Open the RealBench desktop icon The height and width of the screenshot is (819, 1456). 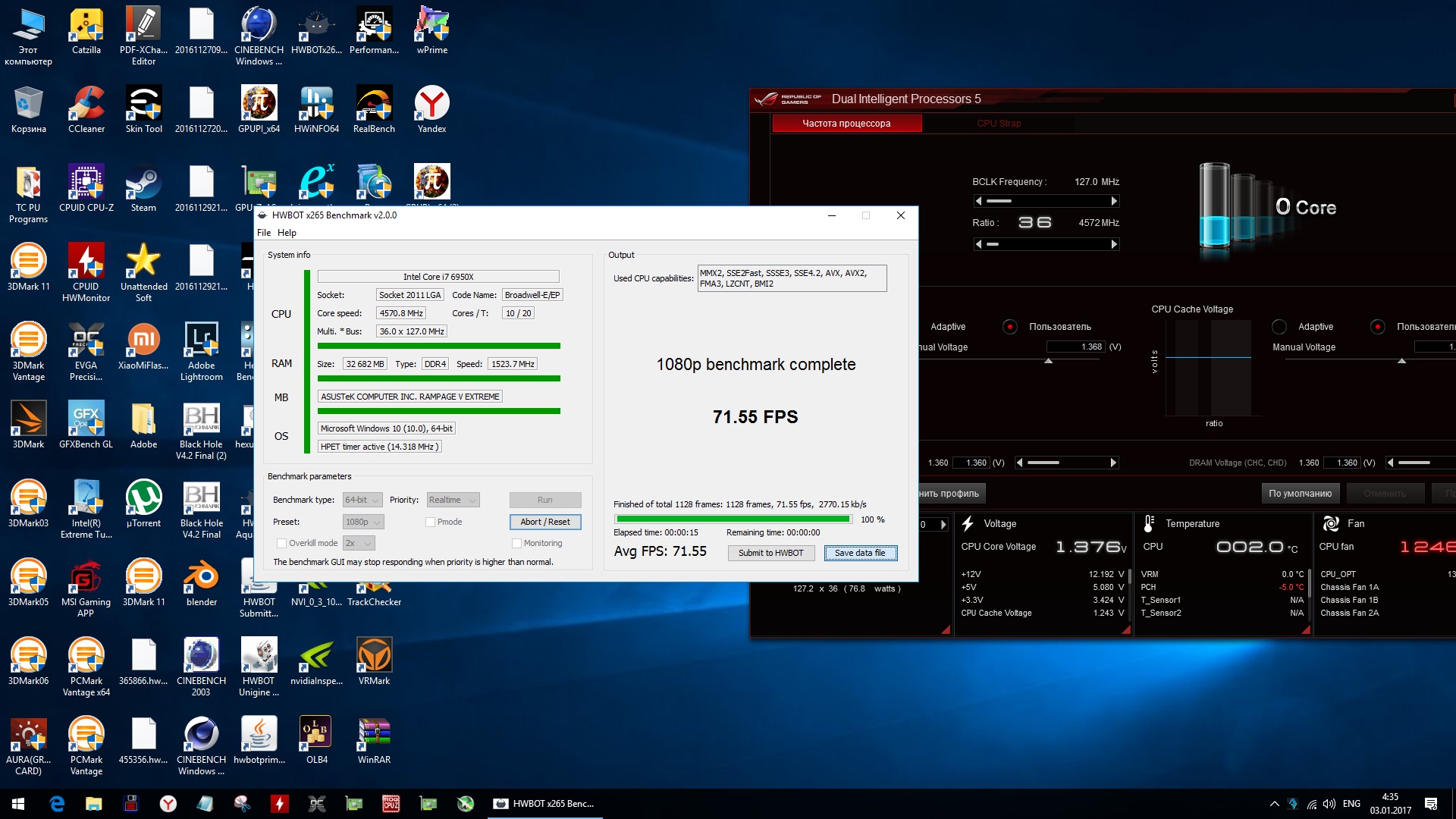pyautogui.click(x=374, y=110)
